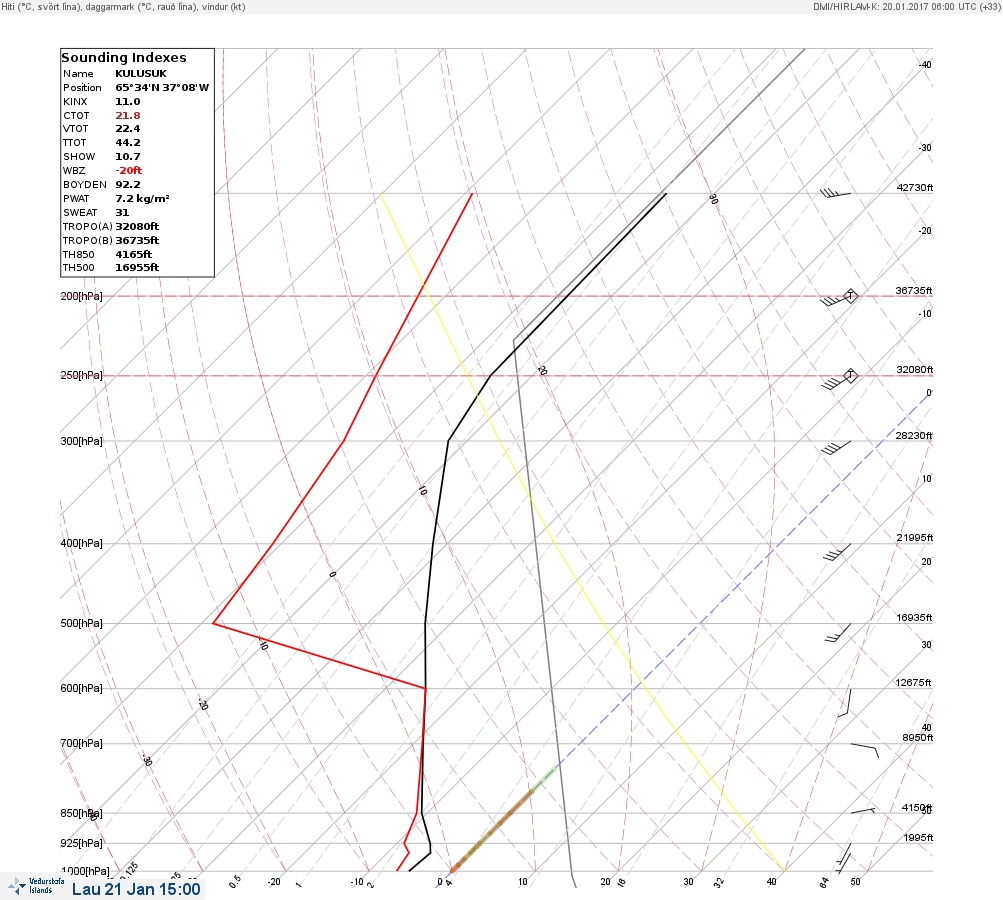Image resolution: width=1003 pixels, height=900 pixels.
Task: Click the 200[hPa] pressure label
Action: click(x=81, y=296)
